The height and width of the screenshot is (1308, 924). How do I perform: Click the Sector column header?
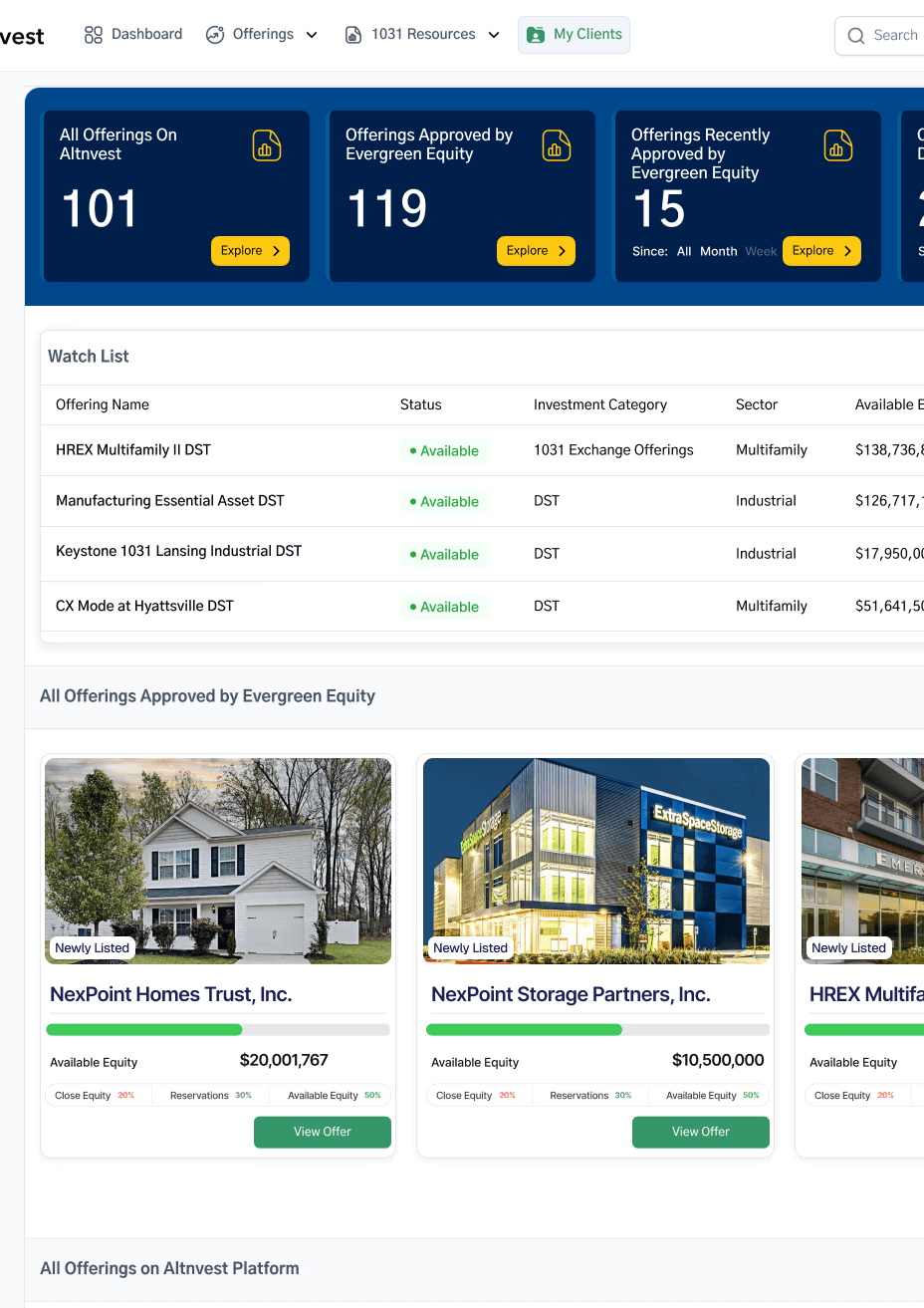coord(757,404)
